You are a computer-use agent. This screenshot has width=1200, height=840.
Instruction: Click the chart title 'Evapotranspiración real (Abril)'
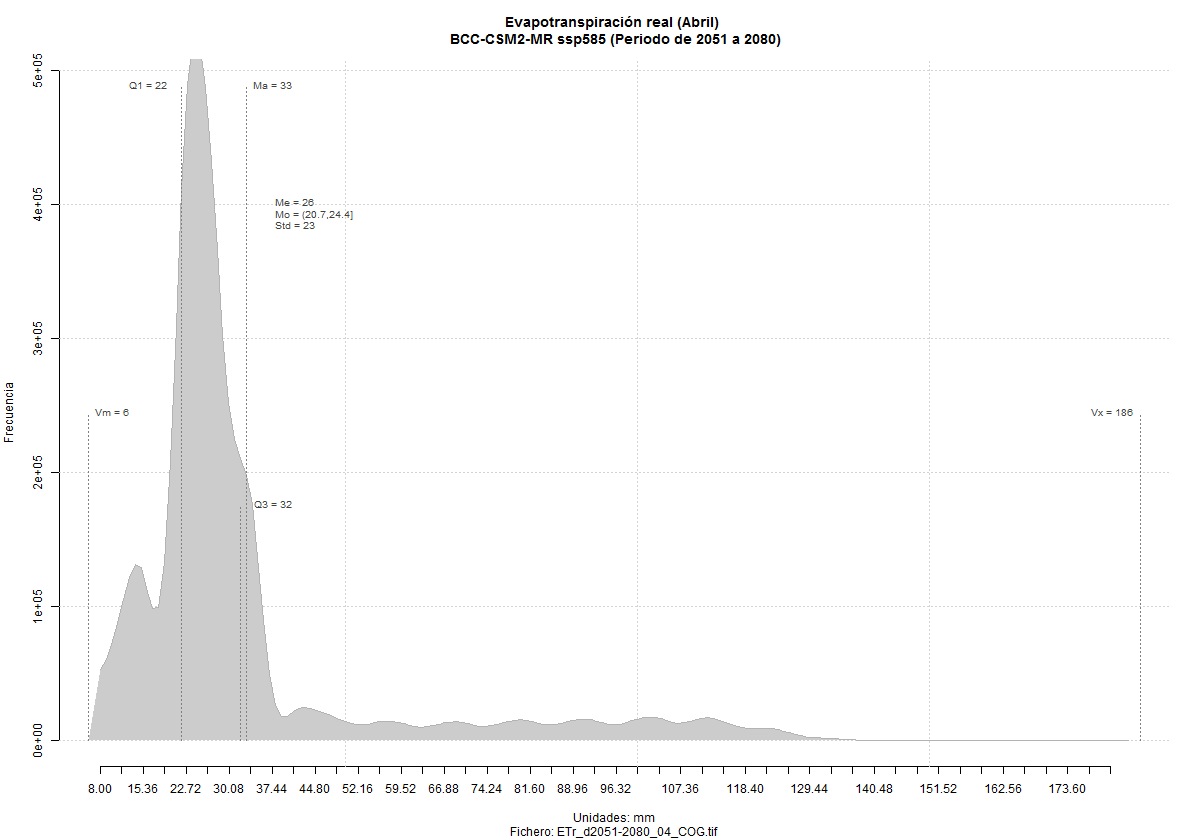click(612, 22)
